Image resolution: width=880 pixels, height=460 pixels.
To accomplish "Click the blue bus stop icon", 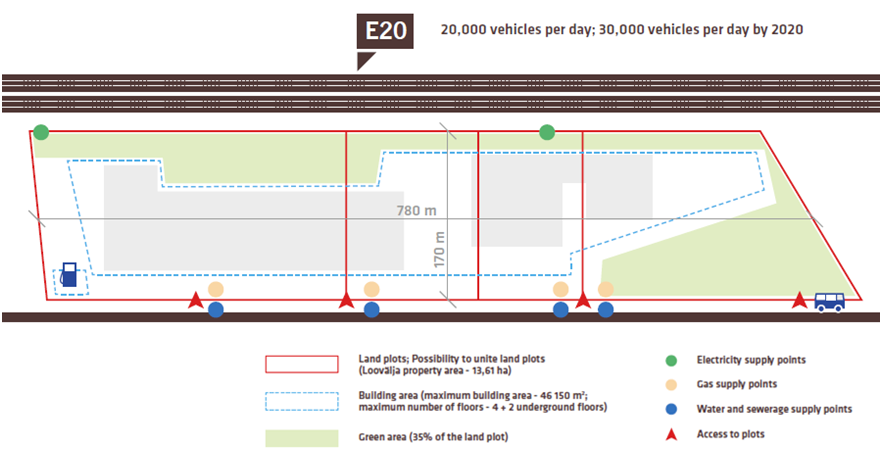I will coord(829,300).
